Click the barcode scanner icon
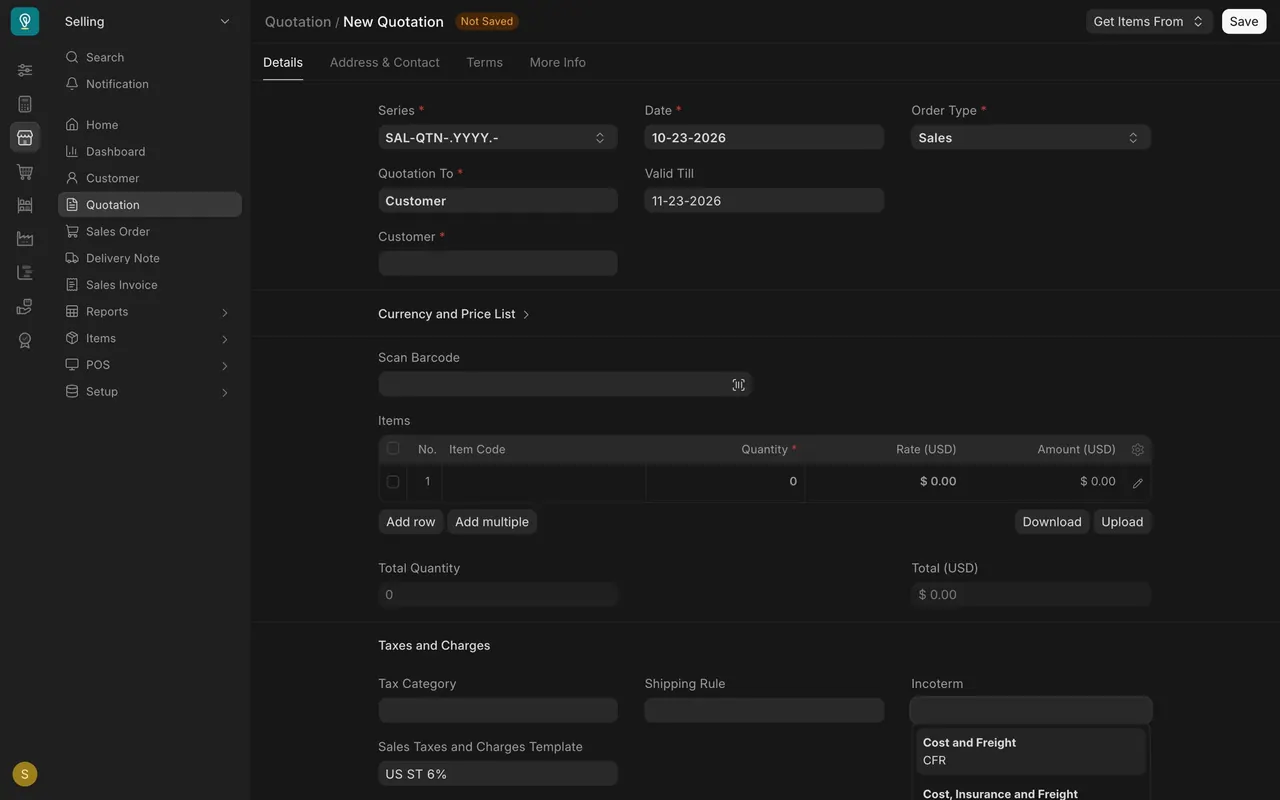Screen dimensions: 1280x800 [738, 385]
